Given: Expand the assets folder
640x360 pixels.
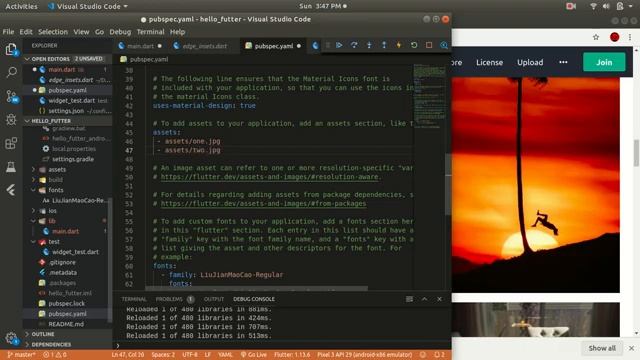Looking at the screenshot, I should coord(57,169).
